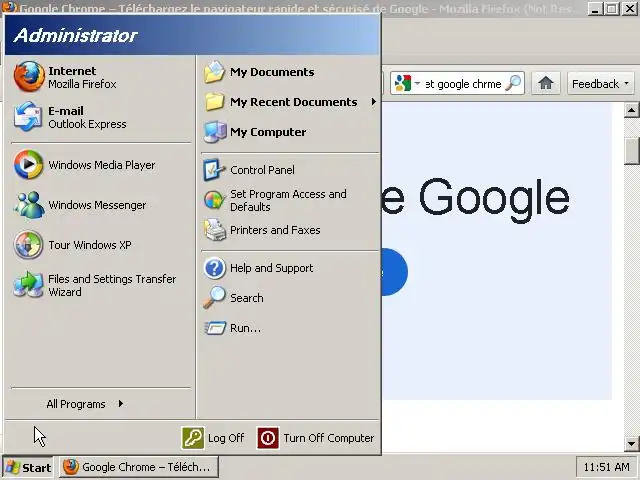
Task: Choose the Control Panel menu entry text
Action: pyautogui.click(x=262, y=170)
